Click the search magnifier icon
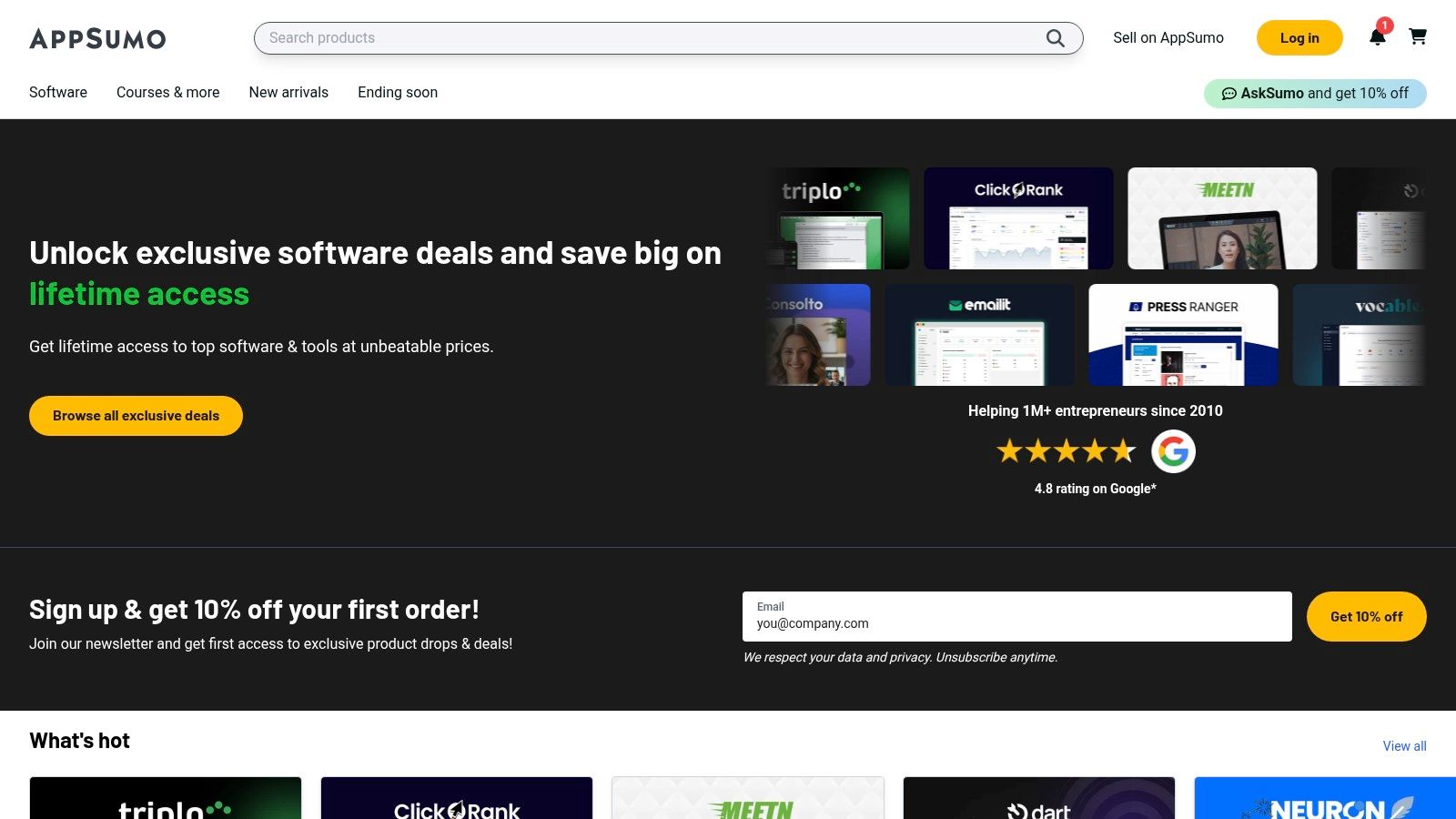1456x819 pixels. (x=1055, y=38)
